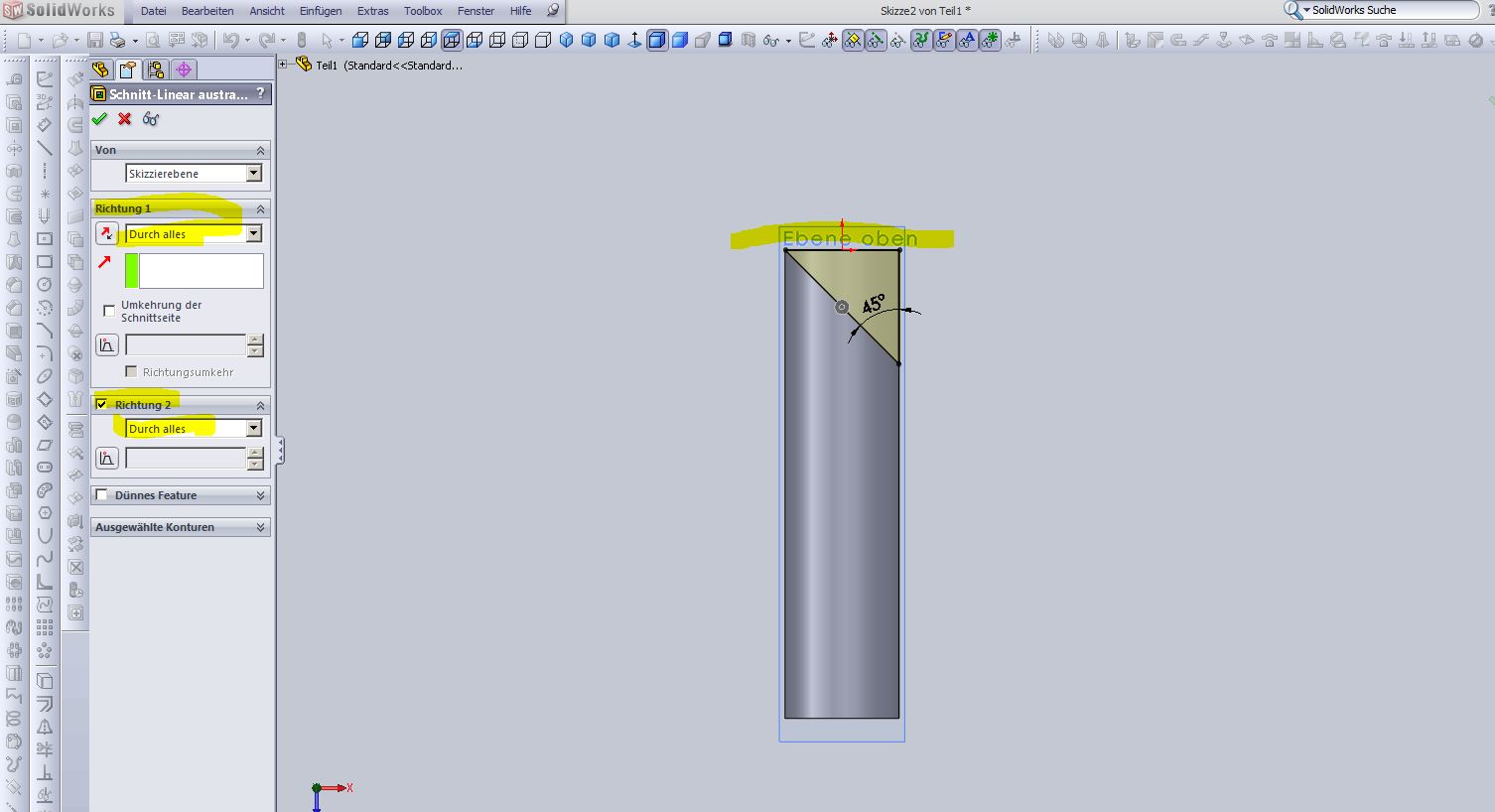Cancel the cut with the red X
The image size is (1495, 812).
pyautogui.click(x=124, y=119)
